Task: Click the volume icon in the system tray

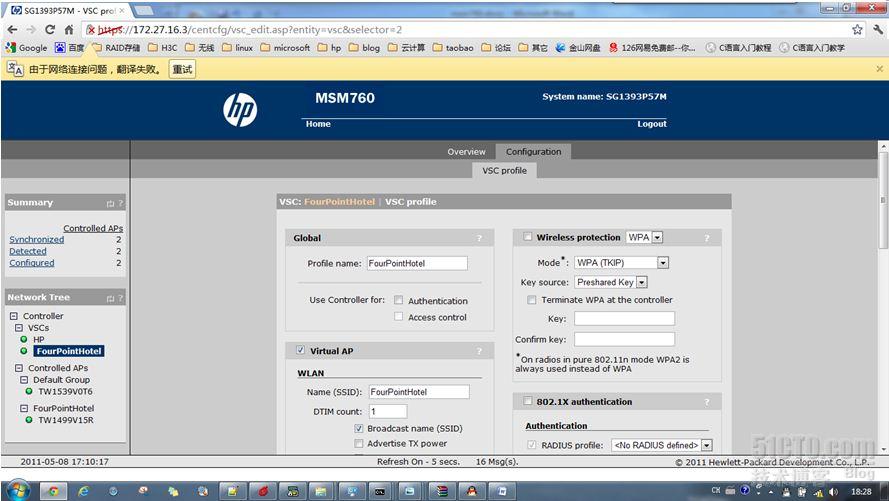Action: click(833, 491)
